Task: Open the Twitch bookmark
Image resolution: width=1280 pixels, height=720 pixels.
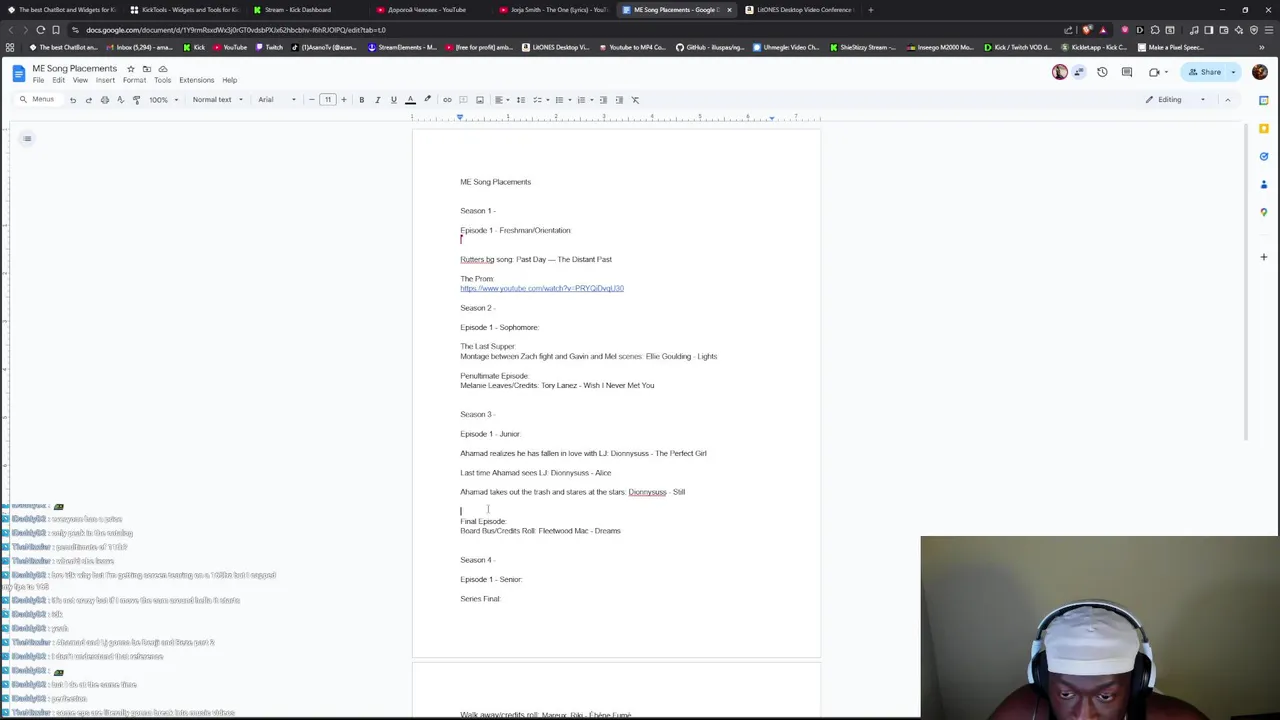Action: (x=269, y=47)
